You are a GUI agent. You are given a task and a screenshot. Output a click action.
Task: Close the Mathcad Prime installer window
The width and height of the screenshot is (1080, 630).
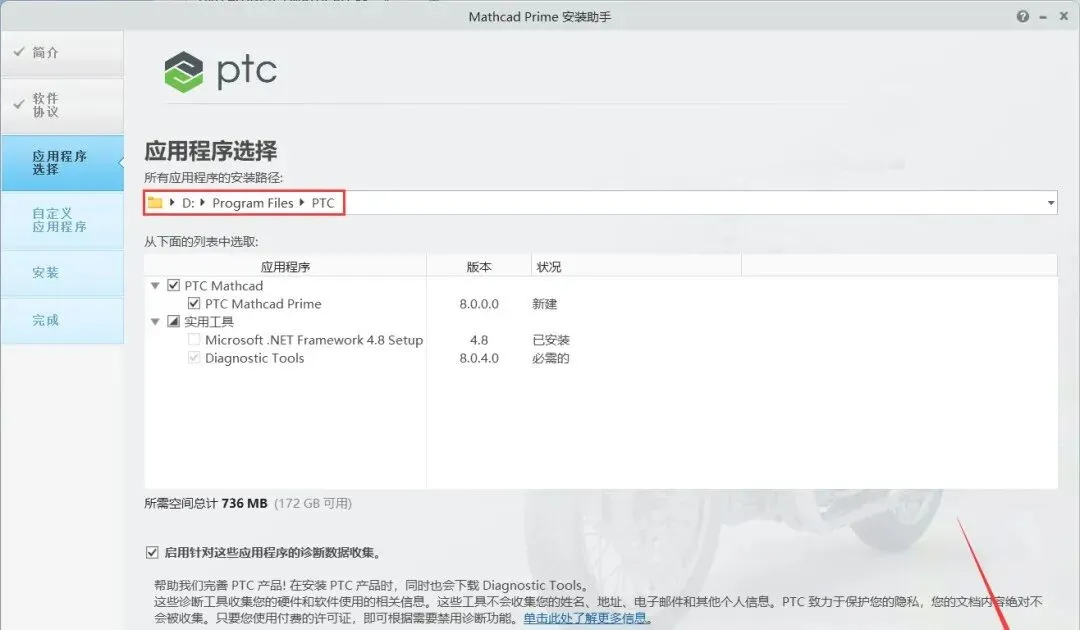click(x=1063, y=16)
